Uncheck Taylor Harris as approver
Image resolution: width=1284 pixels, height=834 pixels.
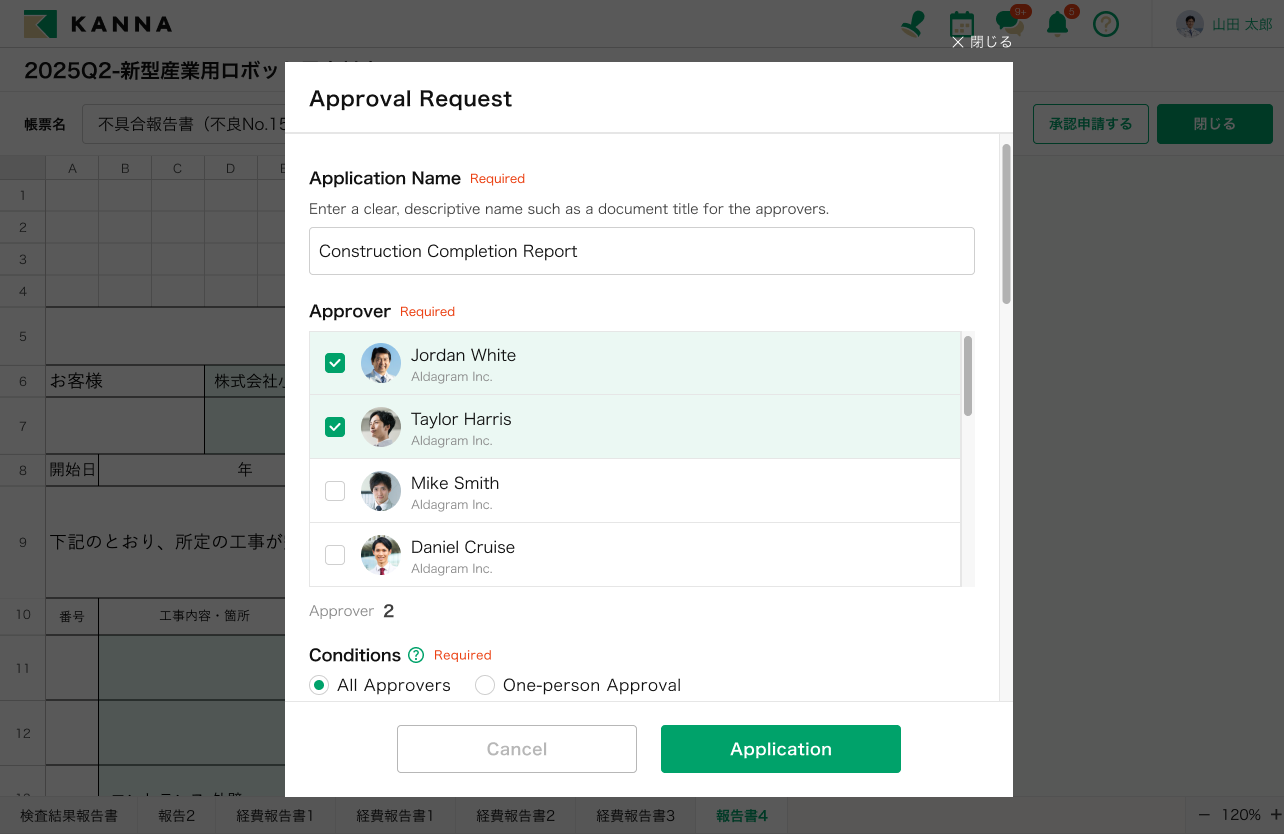(335, 427)
